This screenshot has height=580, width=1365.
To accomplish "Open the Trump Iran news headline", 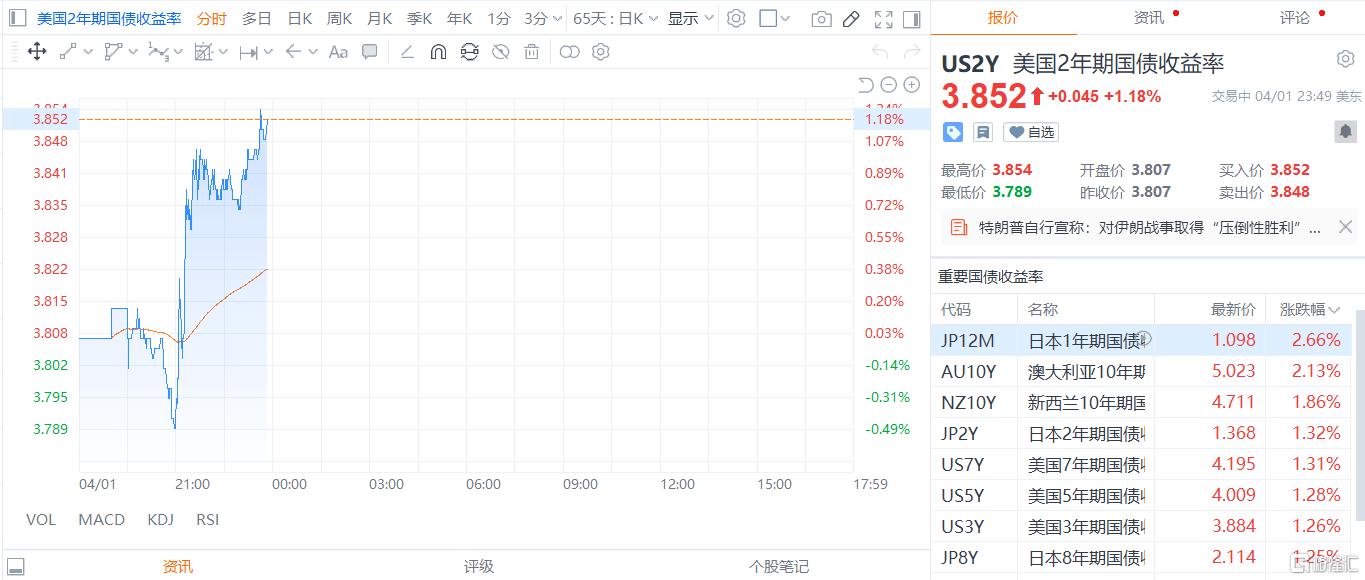I will [x=1135, y=228].
